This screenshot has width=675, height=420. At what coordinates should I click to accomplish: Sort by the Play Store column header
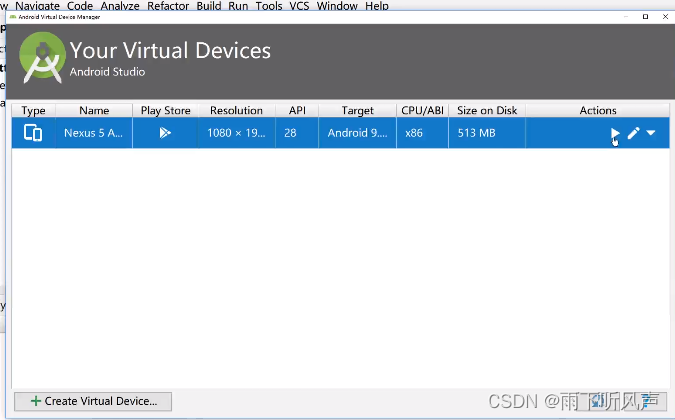click(x=165, y=111)
